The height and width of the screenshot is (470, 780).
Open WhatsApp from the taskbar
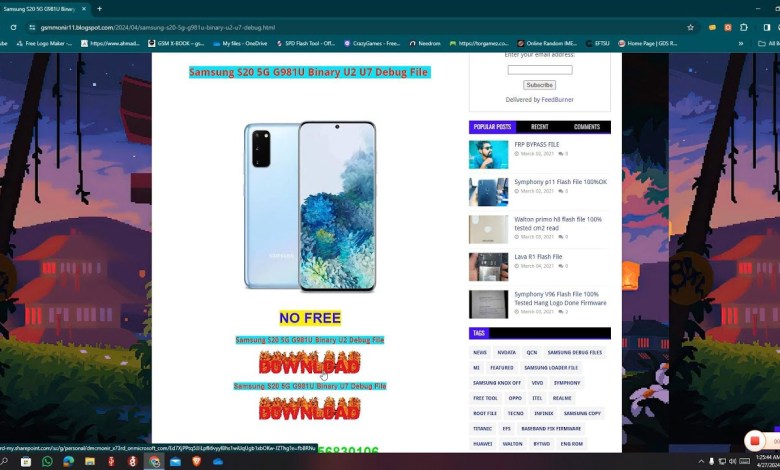47,462
